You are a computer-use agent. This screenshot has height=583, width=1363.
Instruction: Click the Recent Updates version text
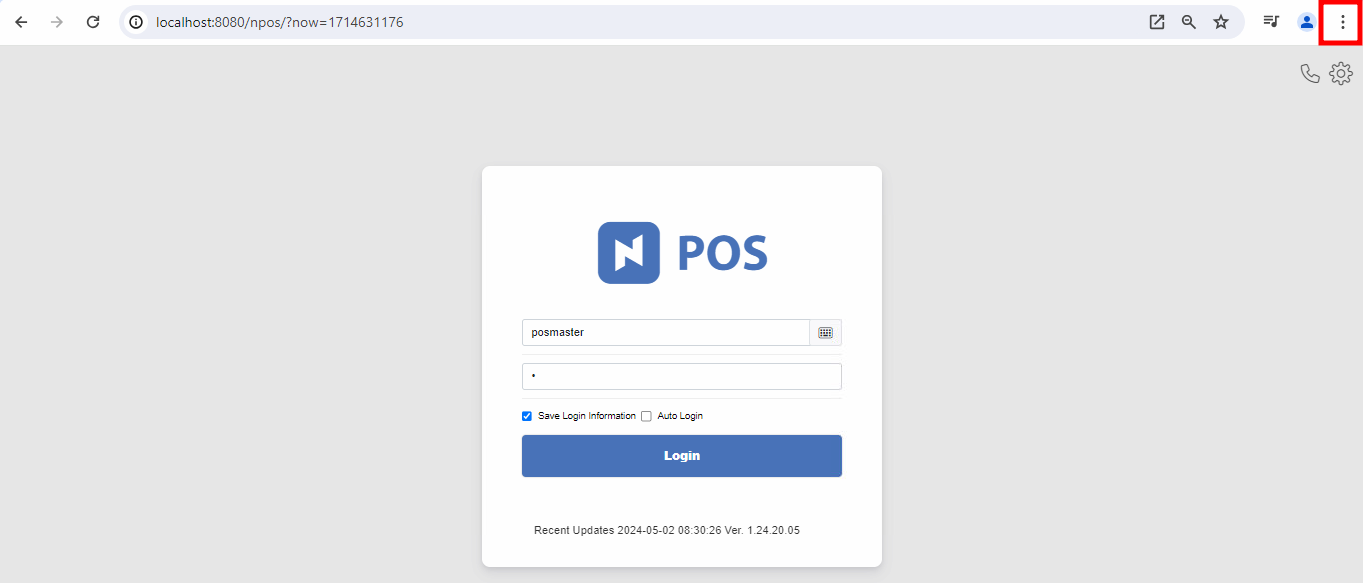(x=667, y=530)
